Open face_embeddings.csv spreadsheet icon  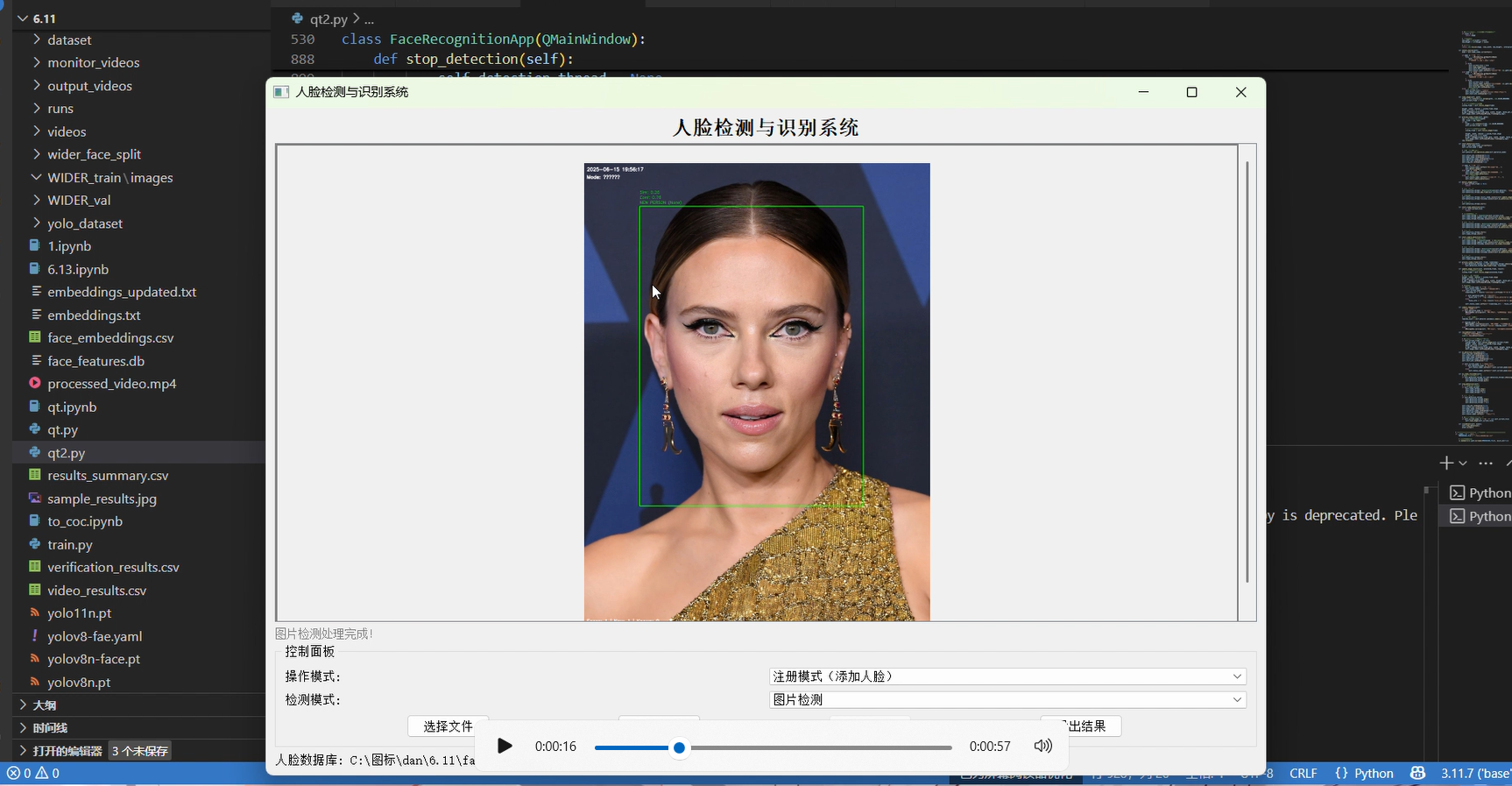[35, 337]
